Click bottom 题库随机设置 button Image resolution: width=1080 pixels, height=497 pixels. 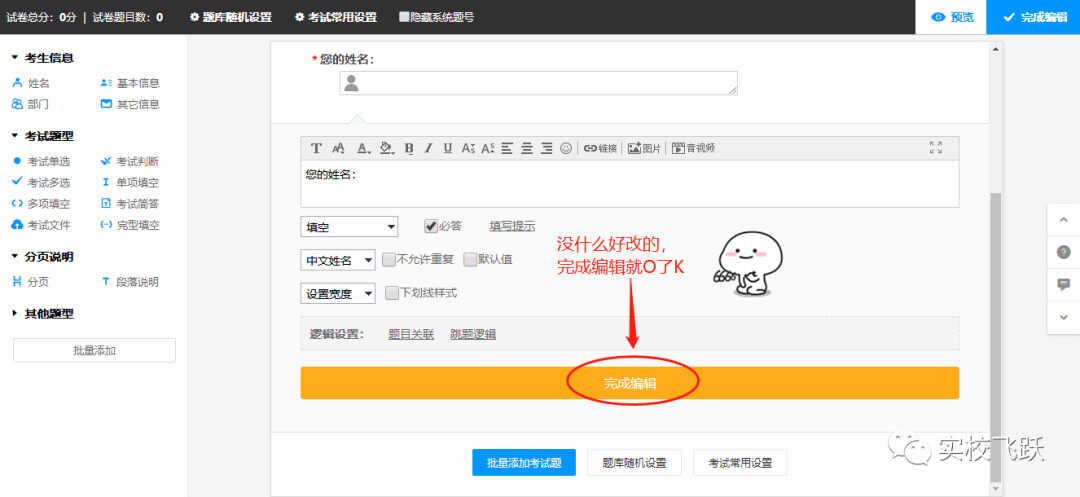point(634,463)
